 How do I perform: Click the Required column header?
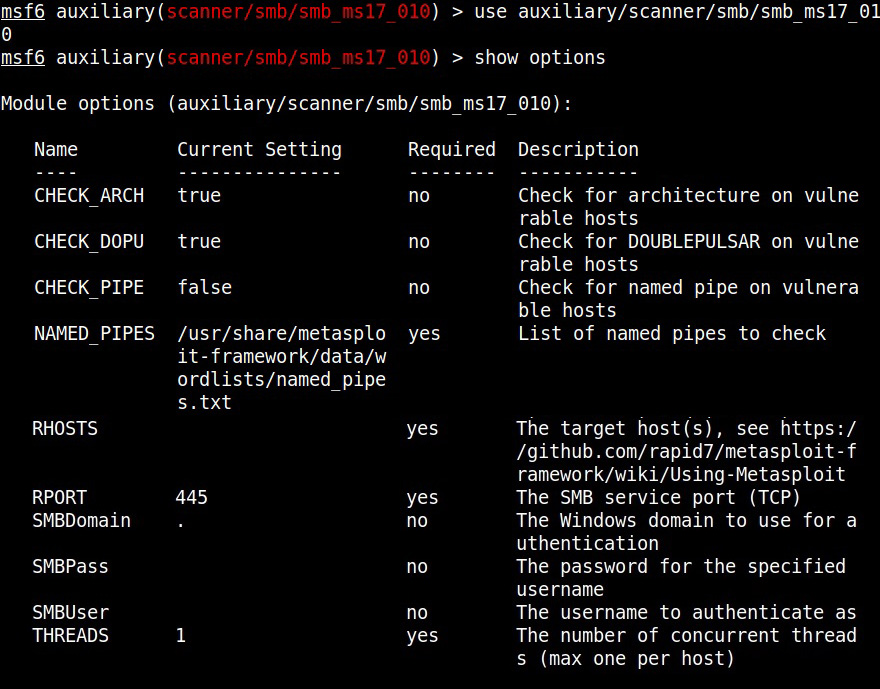coord(452,149)
